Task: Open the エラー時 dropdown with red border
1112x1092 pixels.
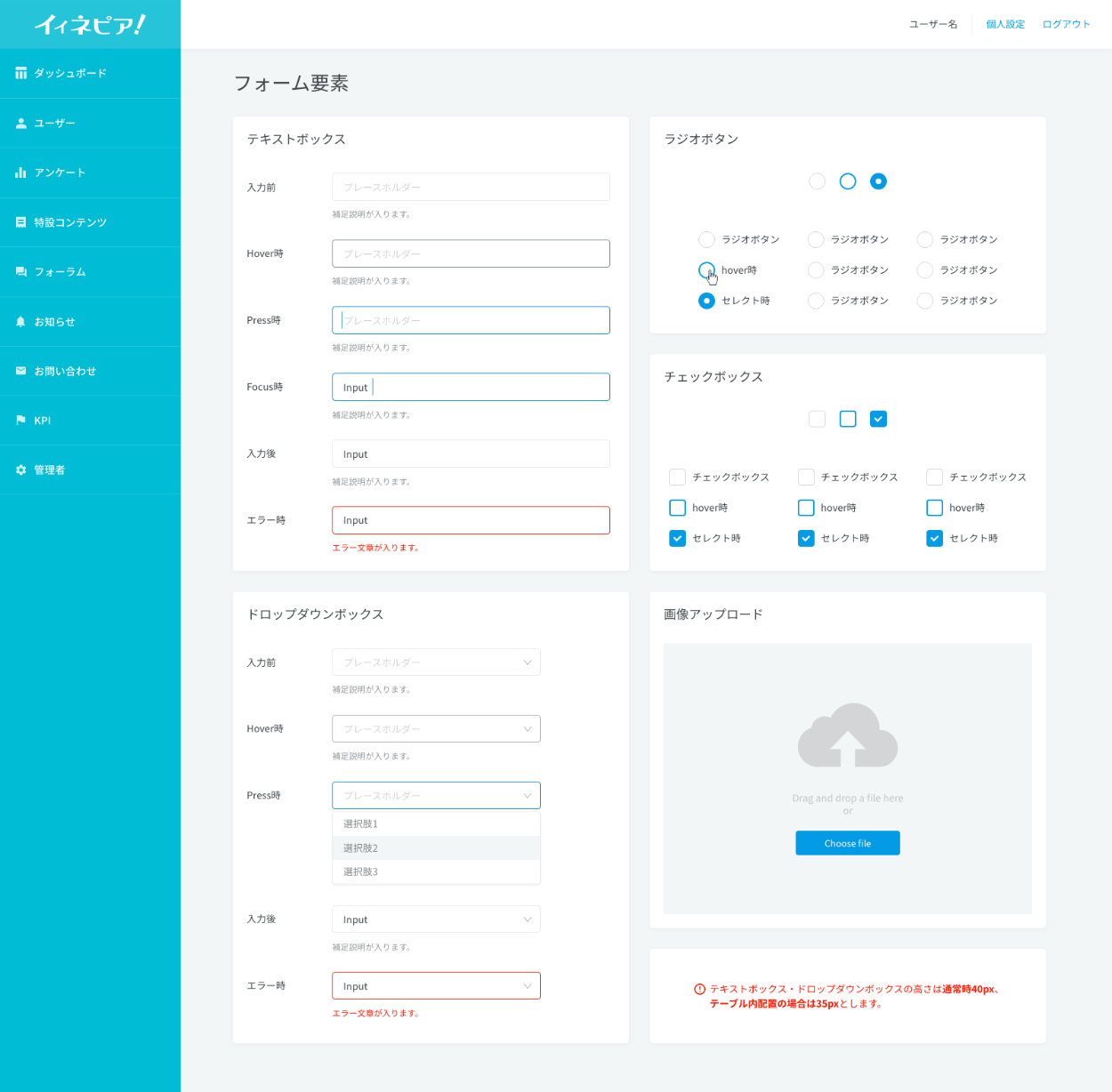Action: pos(436,986)
